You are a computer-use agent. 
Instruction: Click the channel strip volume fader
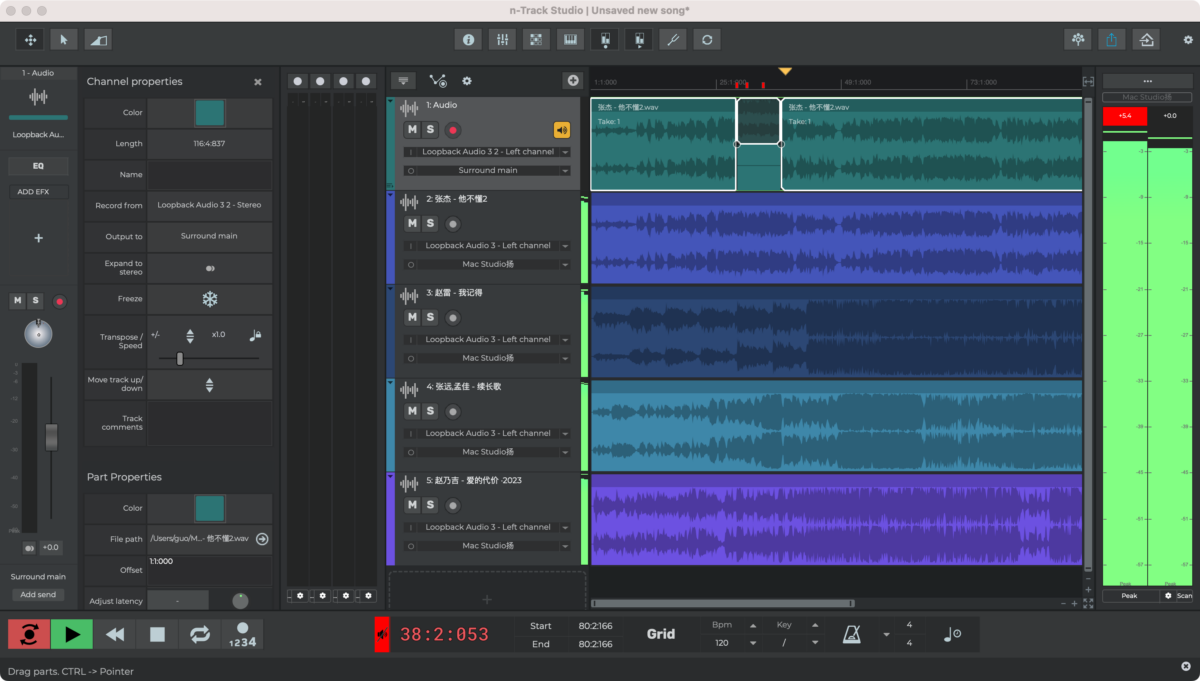(51, 437)
